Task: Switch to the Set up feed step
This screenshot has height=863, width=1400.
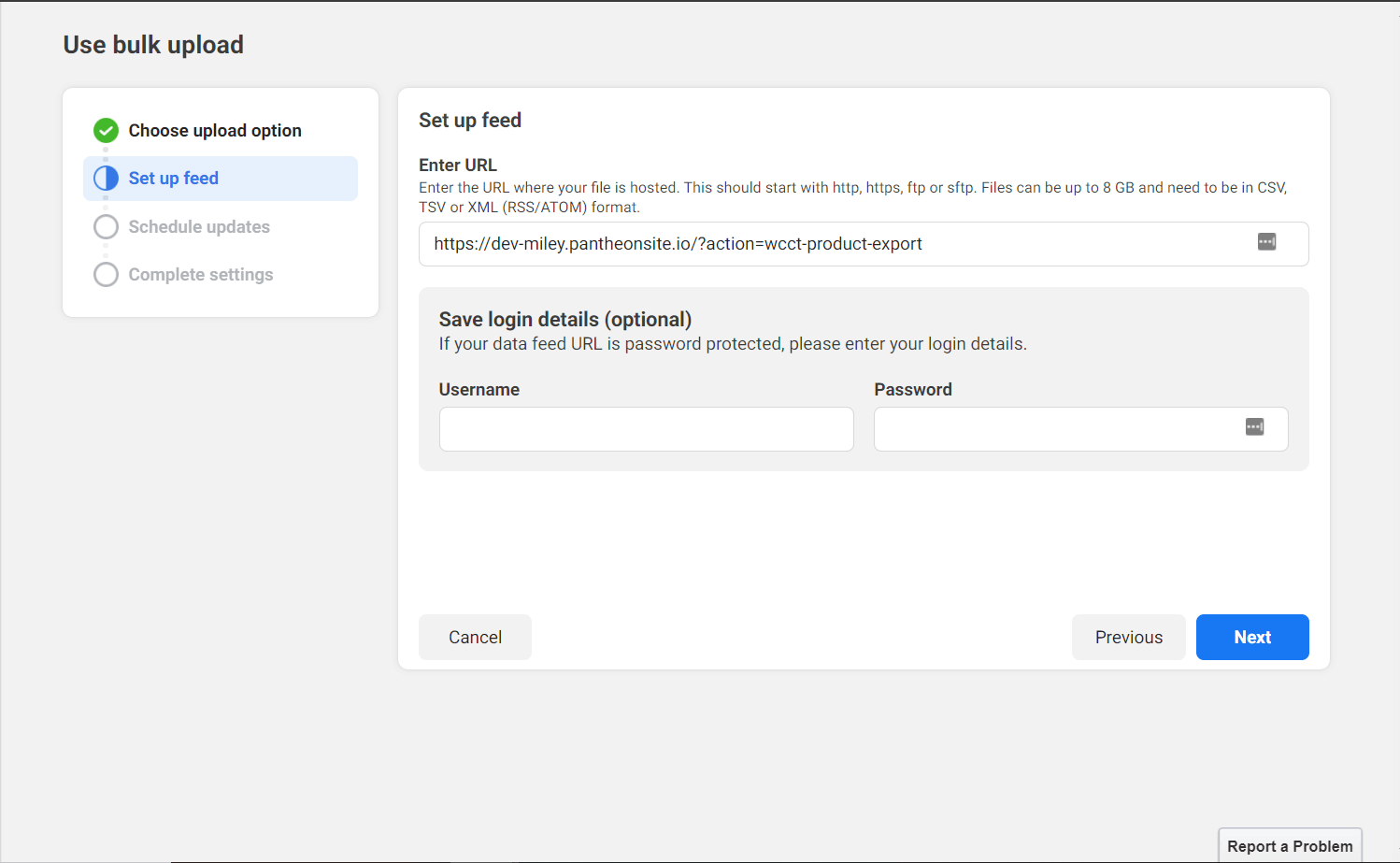Action: pyautogui.click(x=174, y=178)
